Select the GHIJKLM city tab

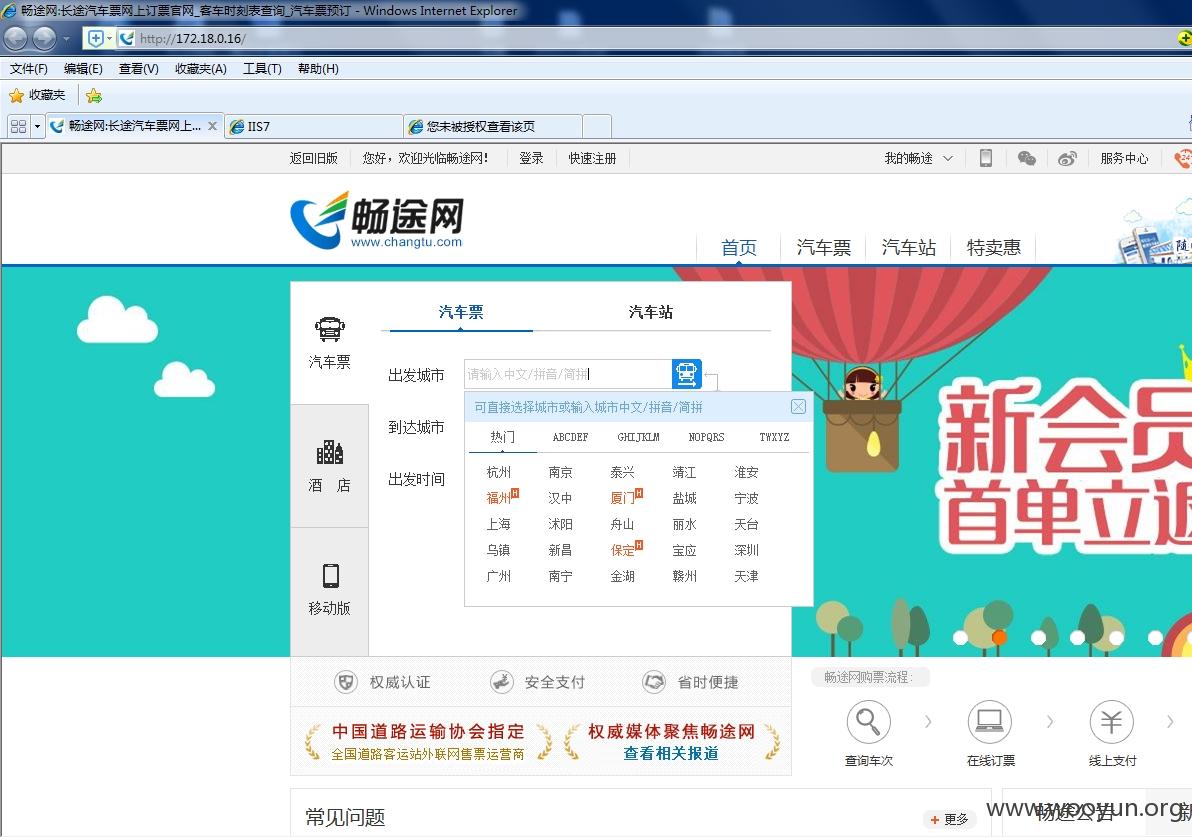pyautogui.click(x=638, y=437)
